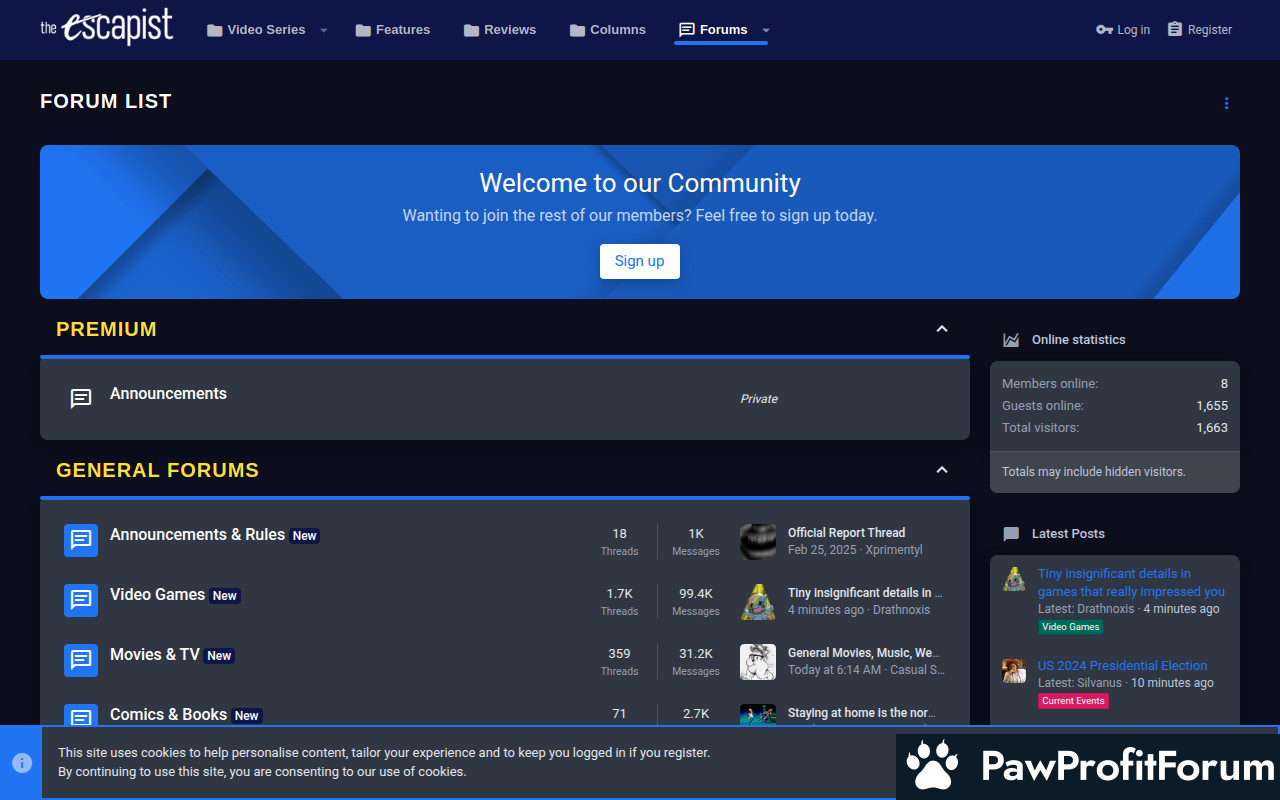Collapse the Premium category
The height and width of the screenshot is (800, 1280).
click(x=941, y=329)
